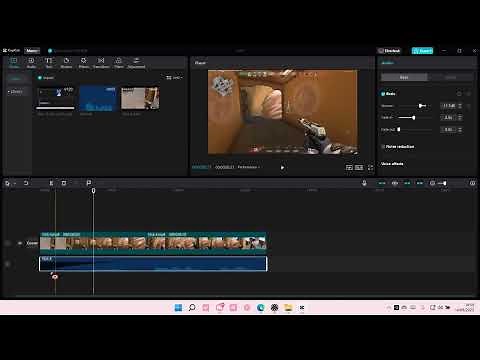Toggle the video track lock icon

click(8, 243)
